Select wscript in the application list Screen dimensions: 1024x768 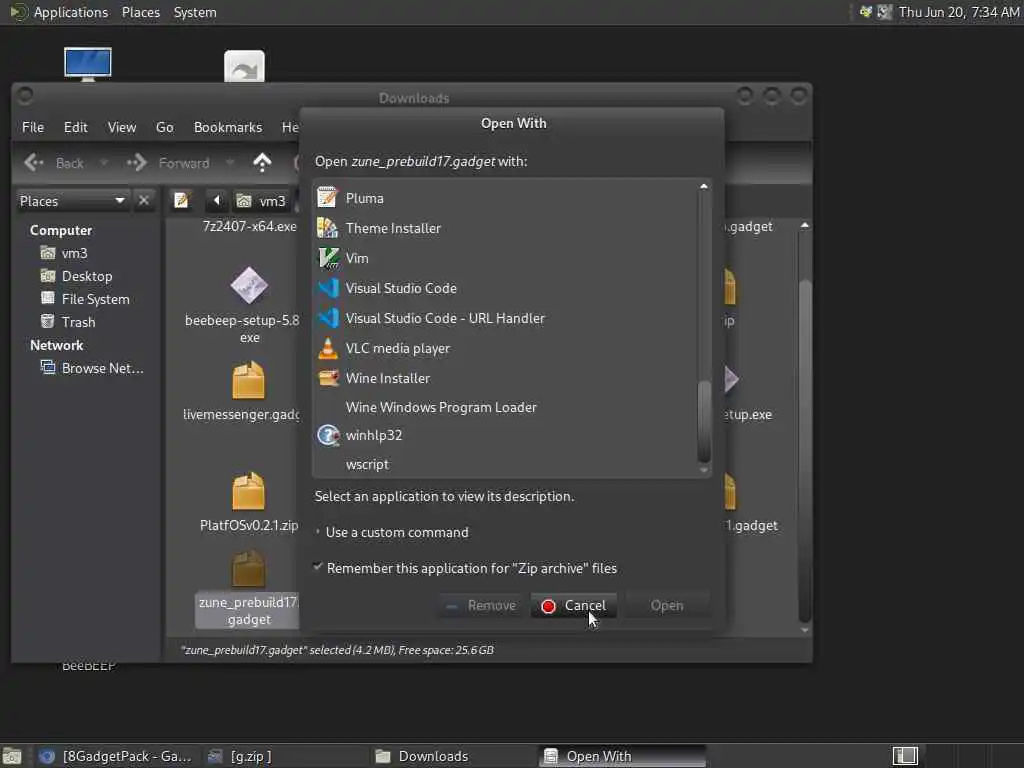pyautogui.click(x=367, y=464)
